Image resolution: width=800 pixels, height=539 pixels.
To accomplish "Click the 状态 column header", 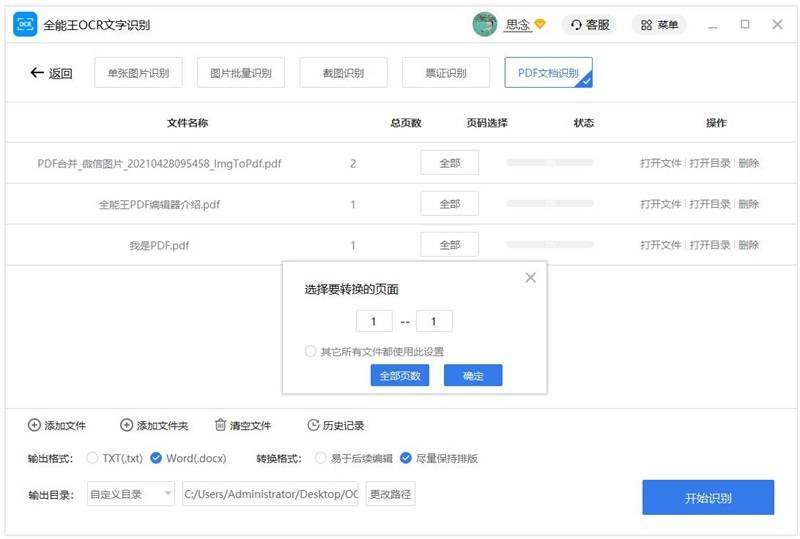I will 584,122.
